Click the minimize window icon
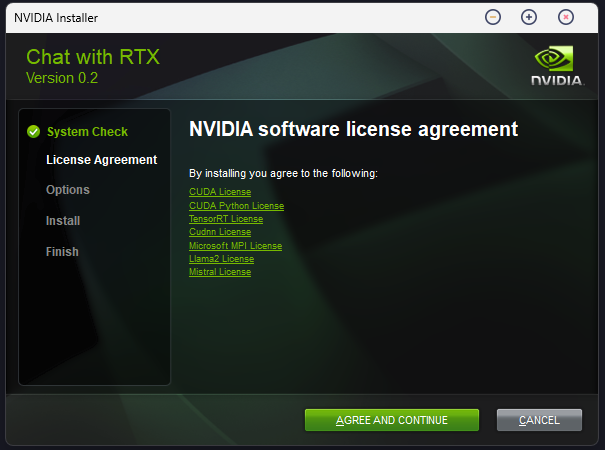The image size is (605, 450). point(493,17)
